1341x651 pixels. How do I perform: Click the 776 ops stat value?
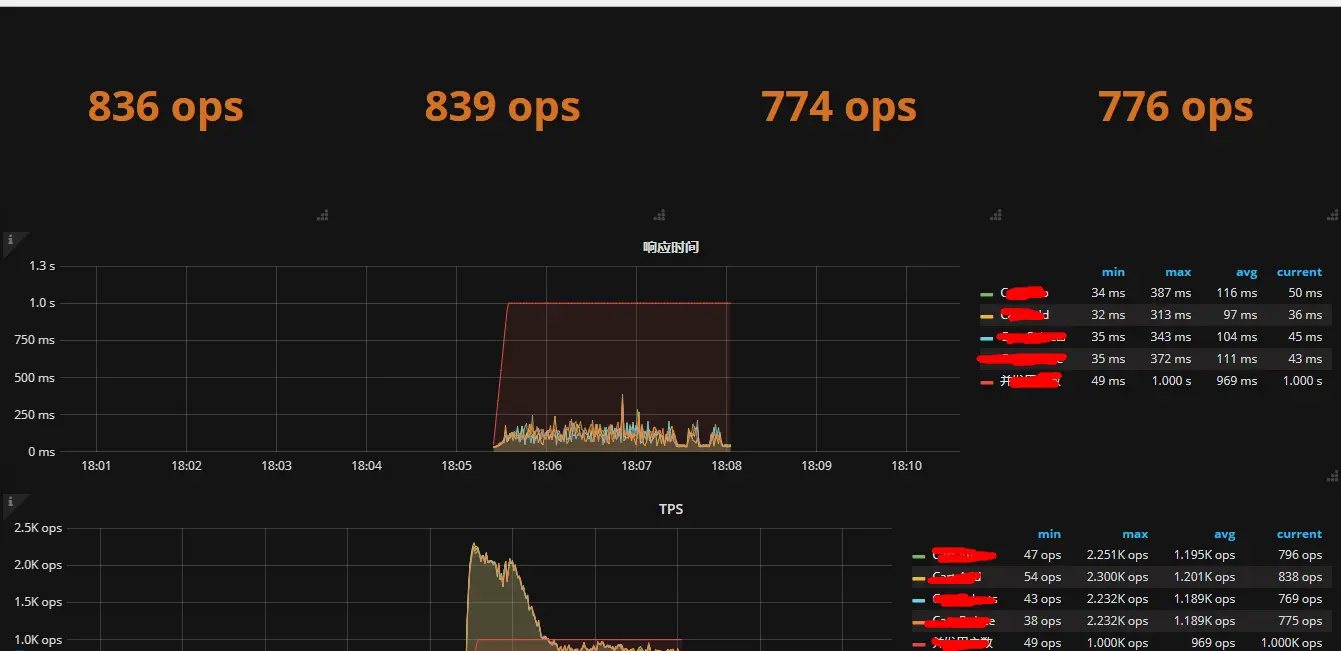(x=1175, y=106)
